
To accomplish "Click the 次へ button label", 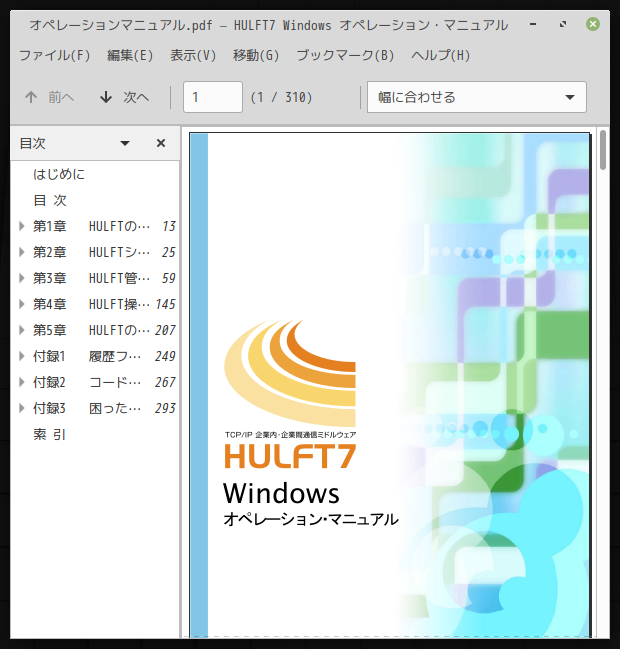I will [x=136, y=97].
